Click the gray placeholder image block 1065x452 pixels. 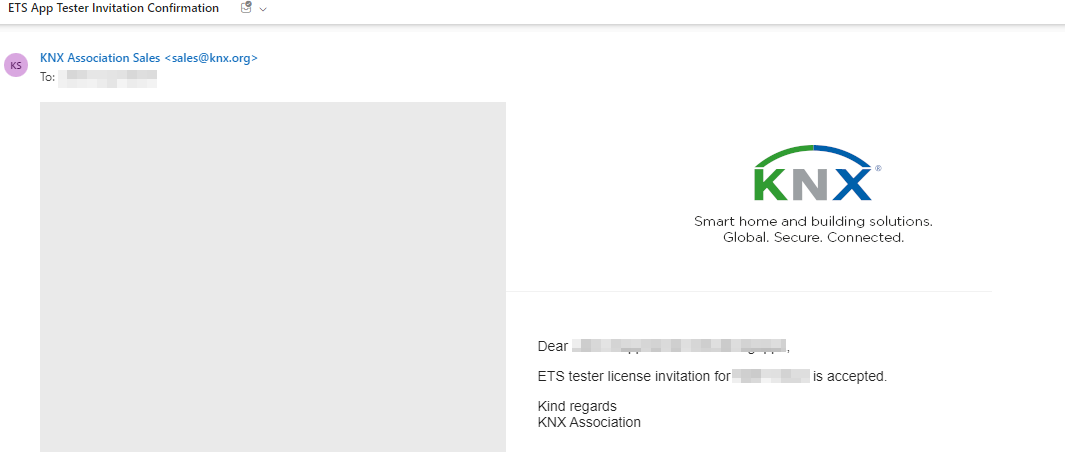(273, 277)
